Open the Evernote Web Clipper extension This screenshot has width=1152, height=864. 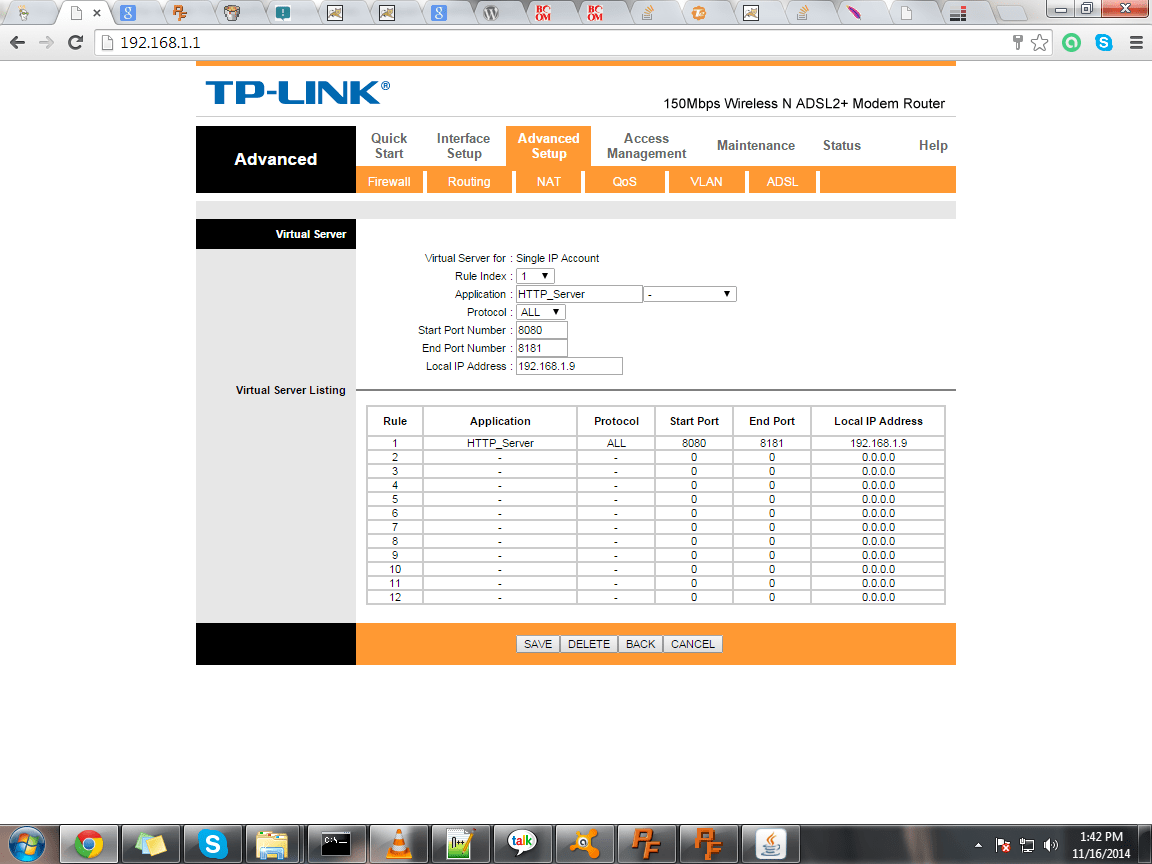click(x=1071, y=43)
